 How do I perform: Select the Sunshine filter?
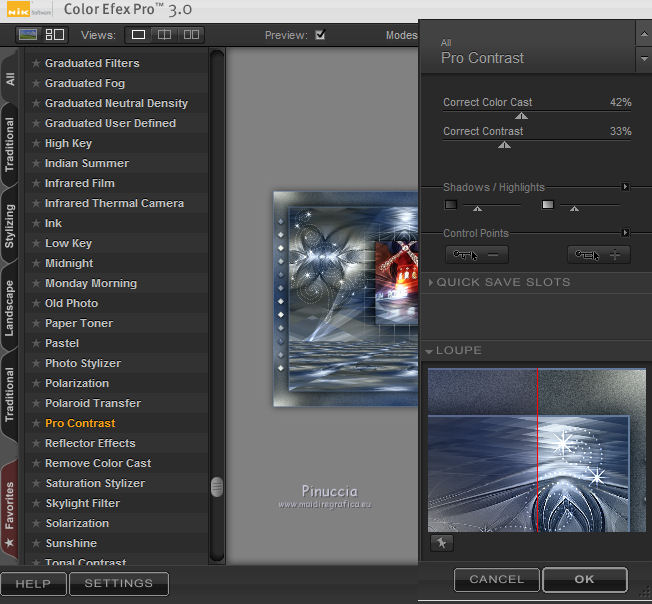pos(116,543)
